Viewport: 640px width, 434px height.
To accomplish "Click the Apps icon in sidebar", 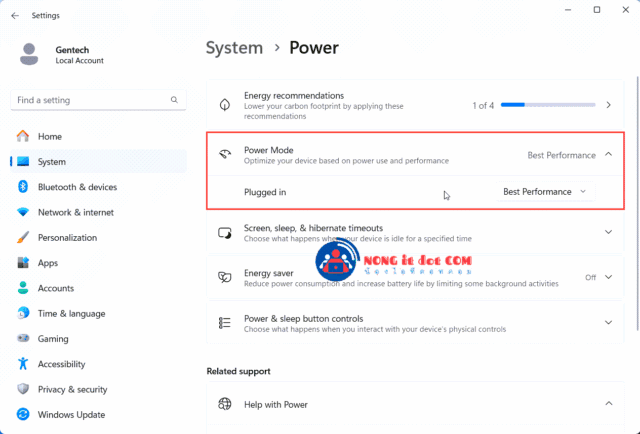I will pyautogui.click(x=23, y=263).
